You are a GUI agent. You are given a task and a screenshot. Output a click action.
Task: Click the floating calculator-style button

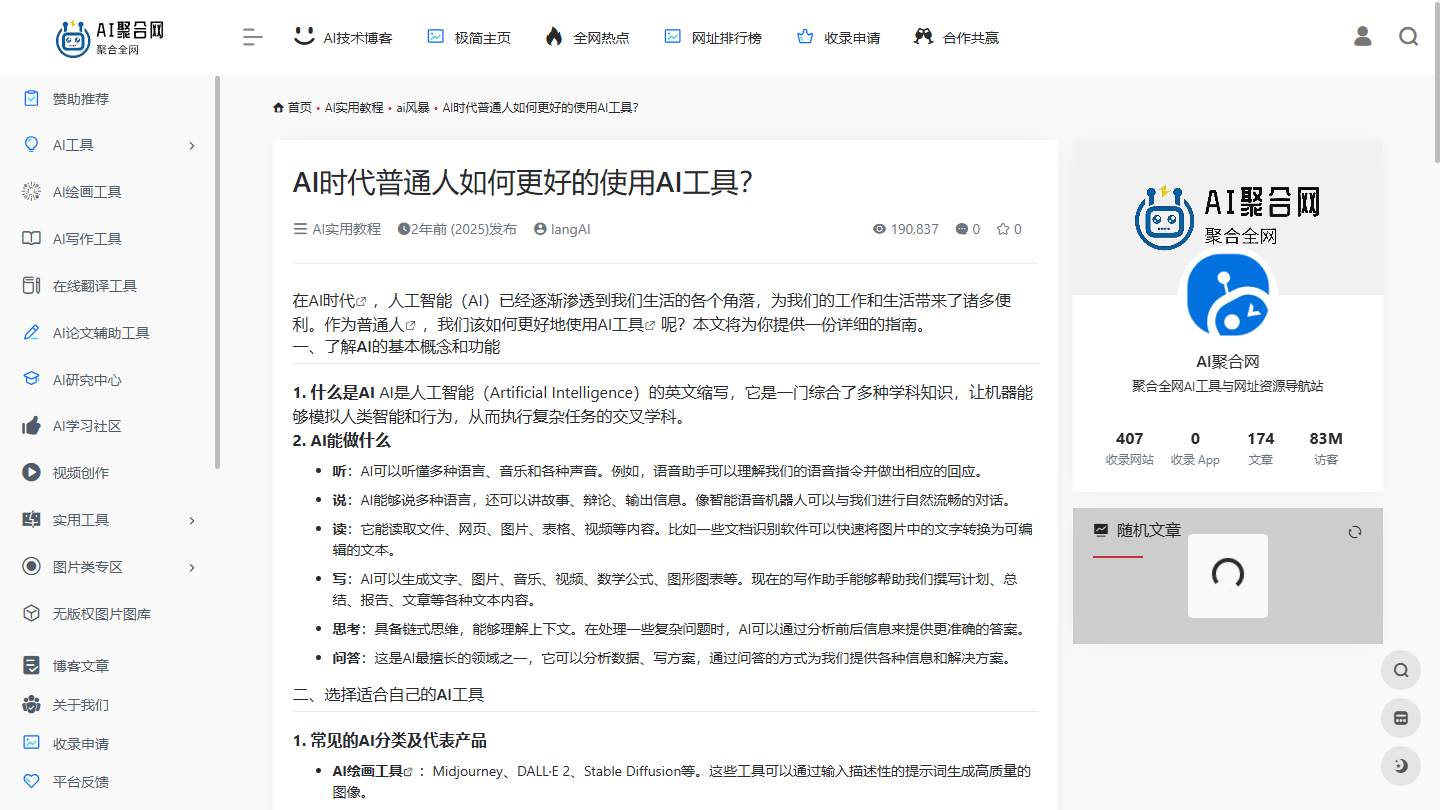[1401, 718]
